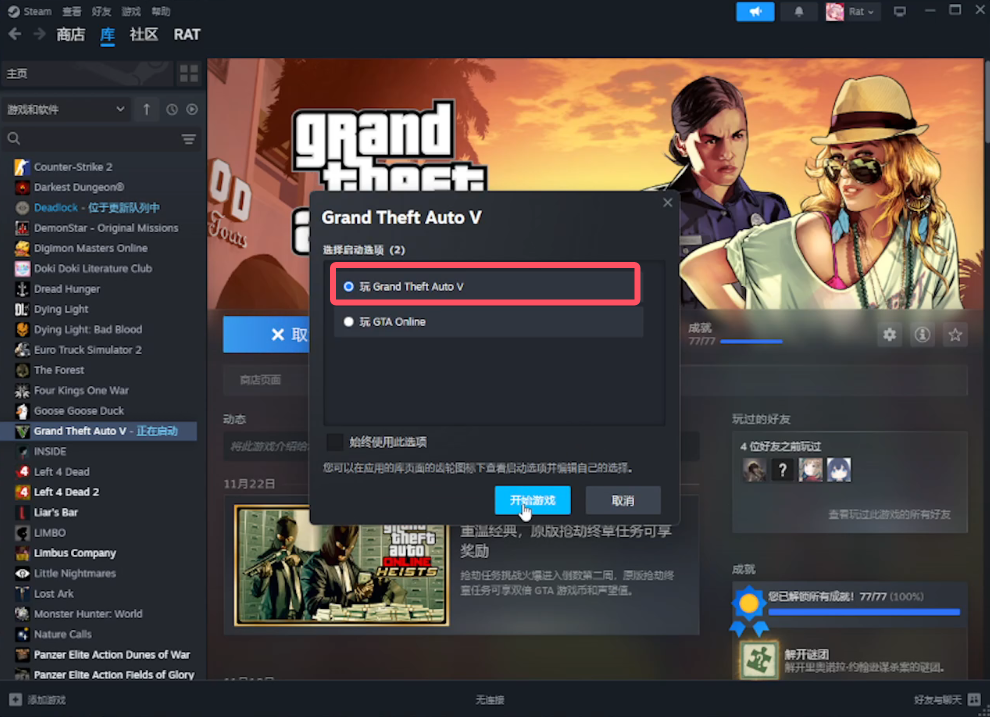Click the sort ascending arrow icon
990x717 pixels.
pos(146,109)
